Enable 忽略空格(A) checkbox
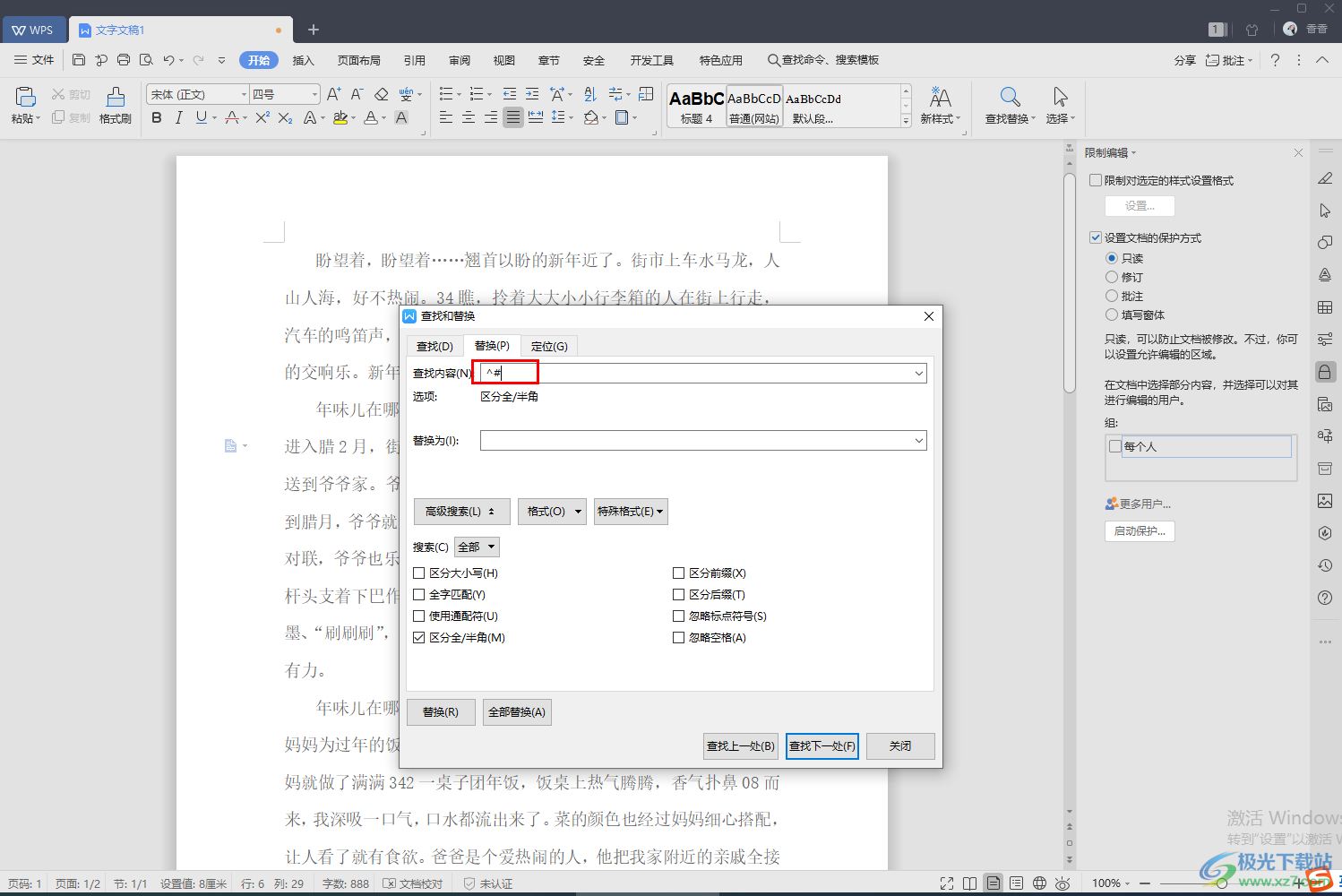The image size is (1342, 896). click(679, 638)
